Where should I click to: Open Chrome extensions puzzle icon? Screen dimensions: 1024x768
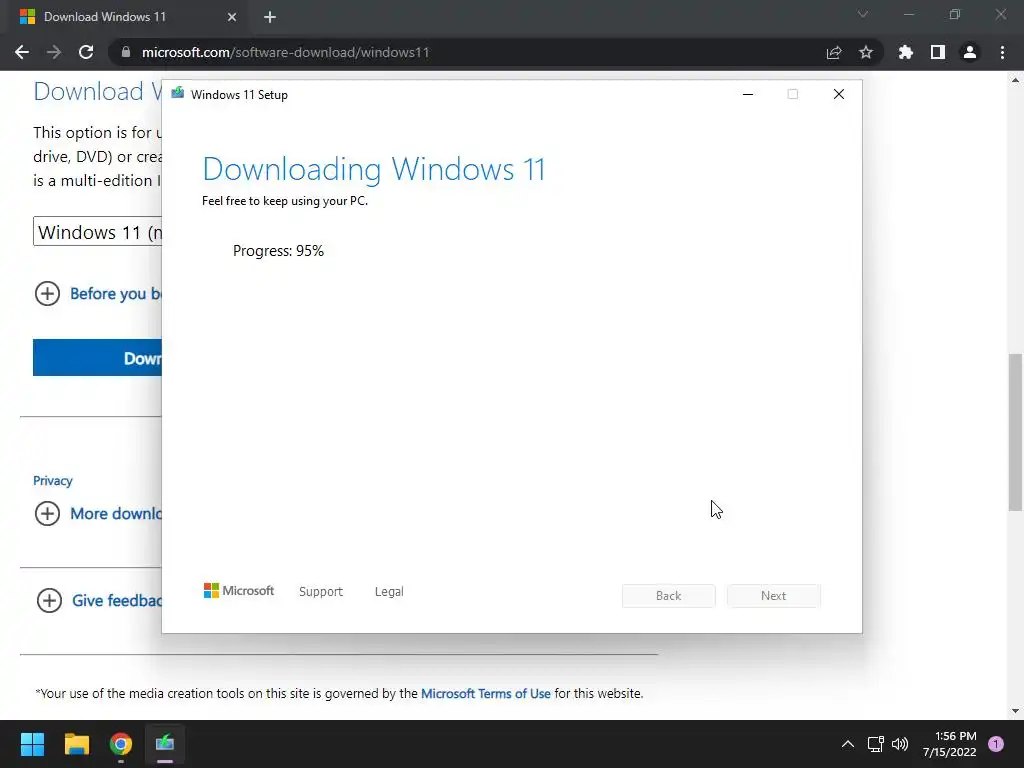coord(906,52)
